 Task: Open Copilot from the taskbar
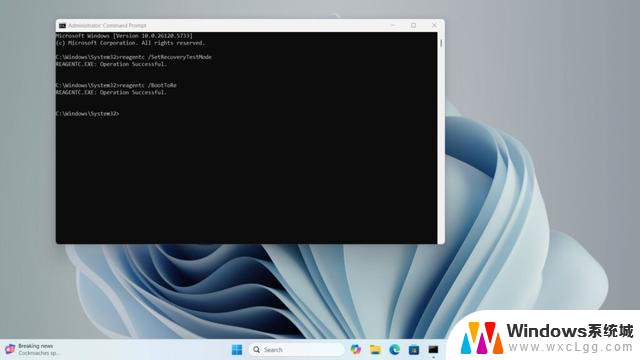coord(356,350)
